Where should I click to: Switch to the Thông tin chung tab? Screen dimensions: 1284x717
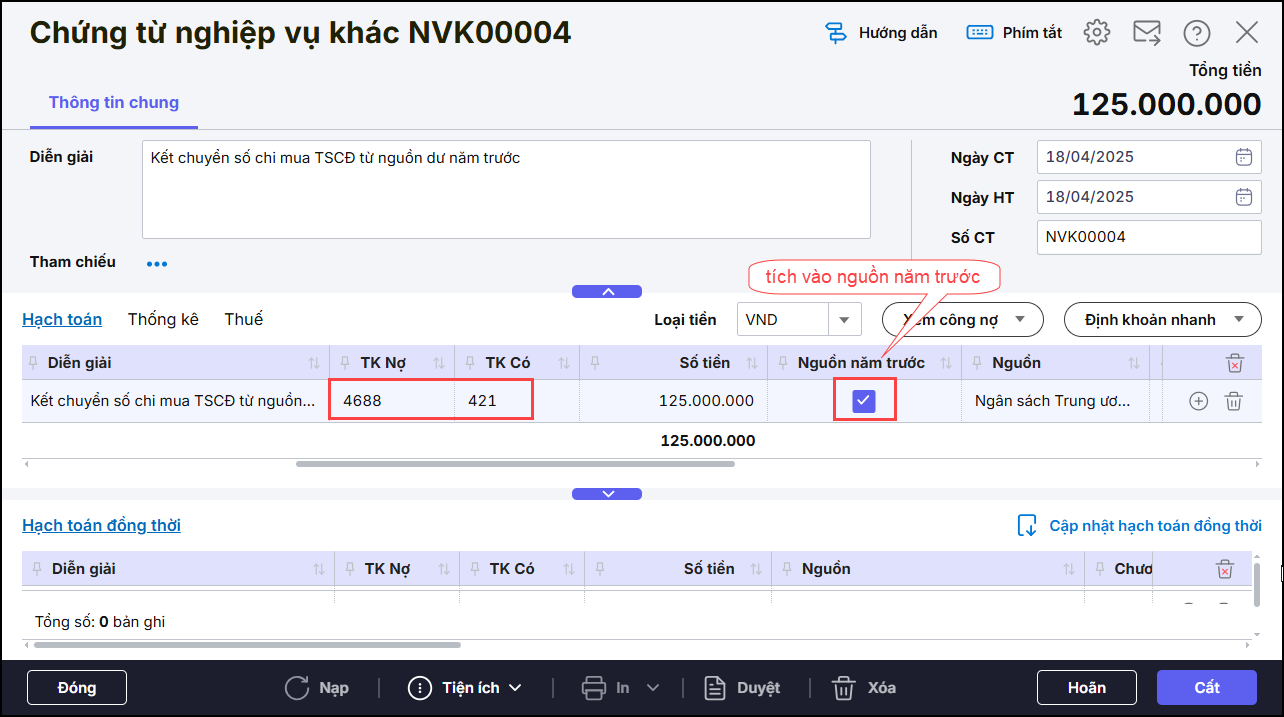pos(114,102)
